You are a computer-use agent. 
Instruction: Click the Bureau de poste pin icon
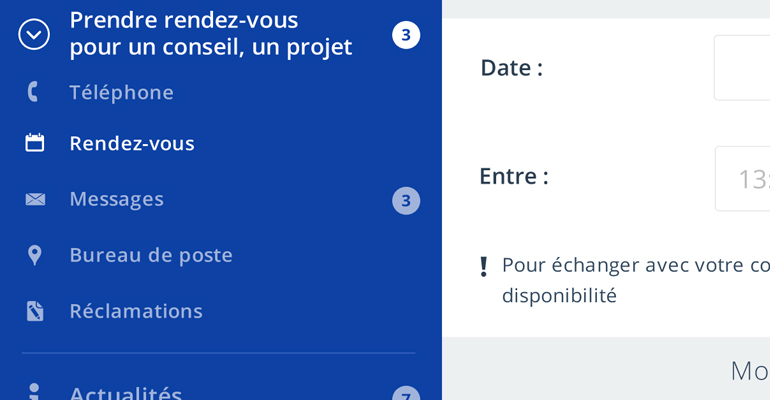click(x=34, y=255)
